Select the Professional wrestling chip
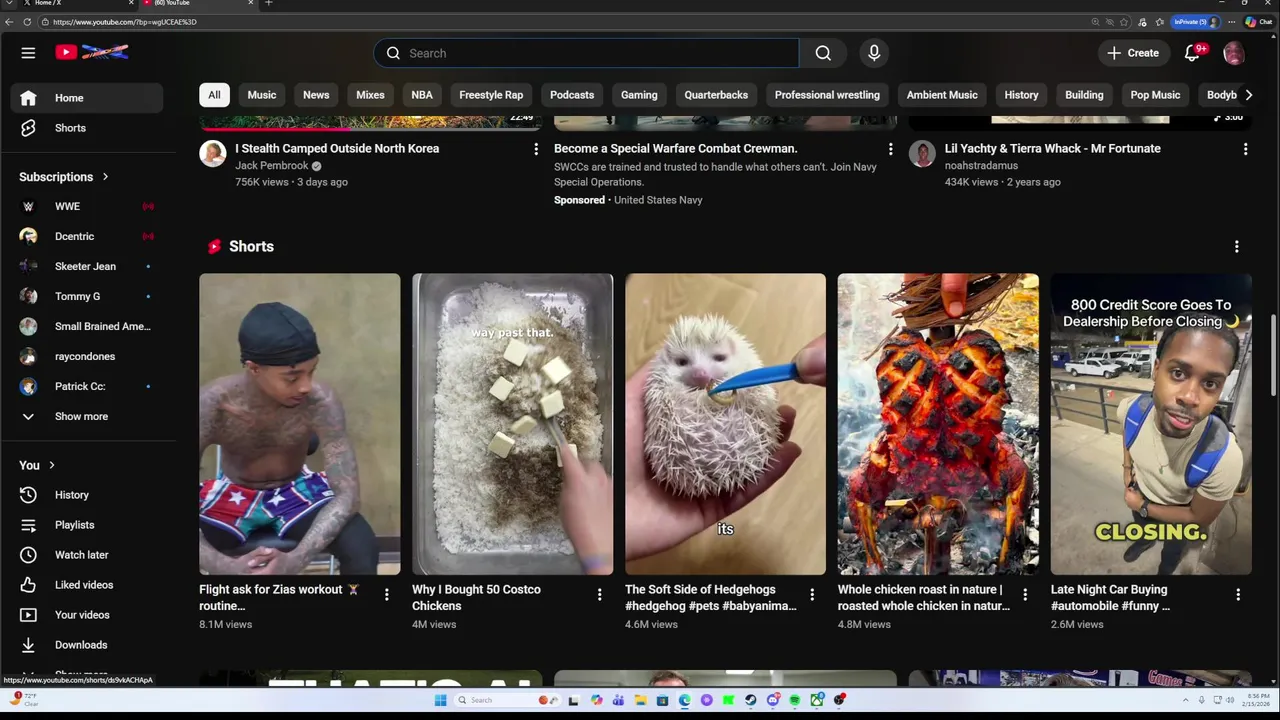The width and height of the screenshot is (1280, 720). [827, 95]
